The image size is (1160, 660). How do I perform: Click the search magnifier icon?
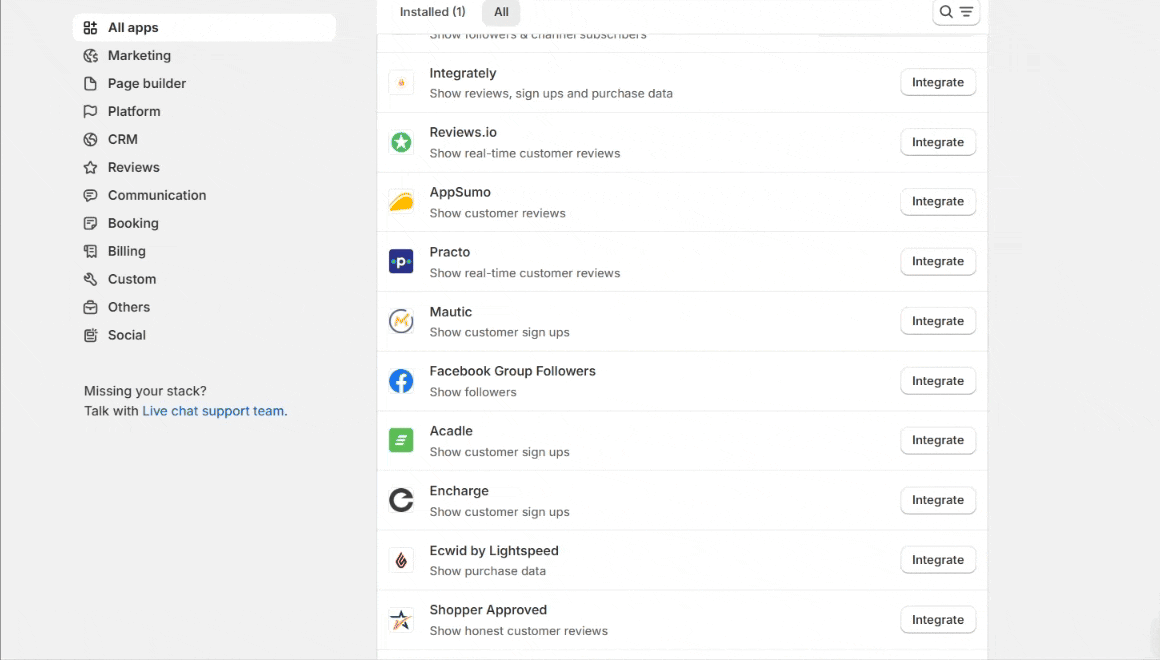tap(946, 12)
